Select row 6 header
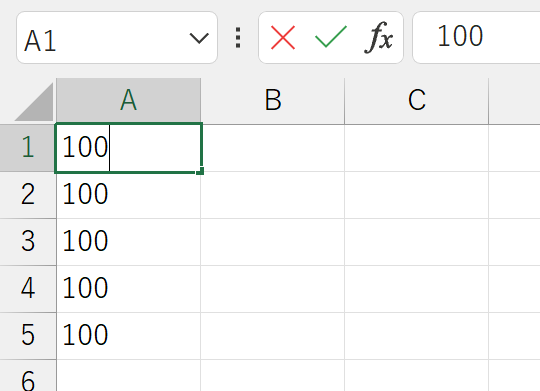The height and width of the screenshot is (391, 540). point(28,375)
